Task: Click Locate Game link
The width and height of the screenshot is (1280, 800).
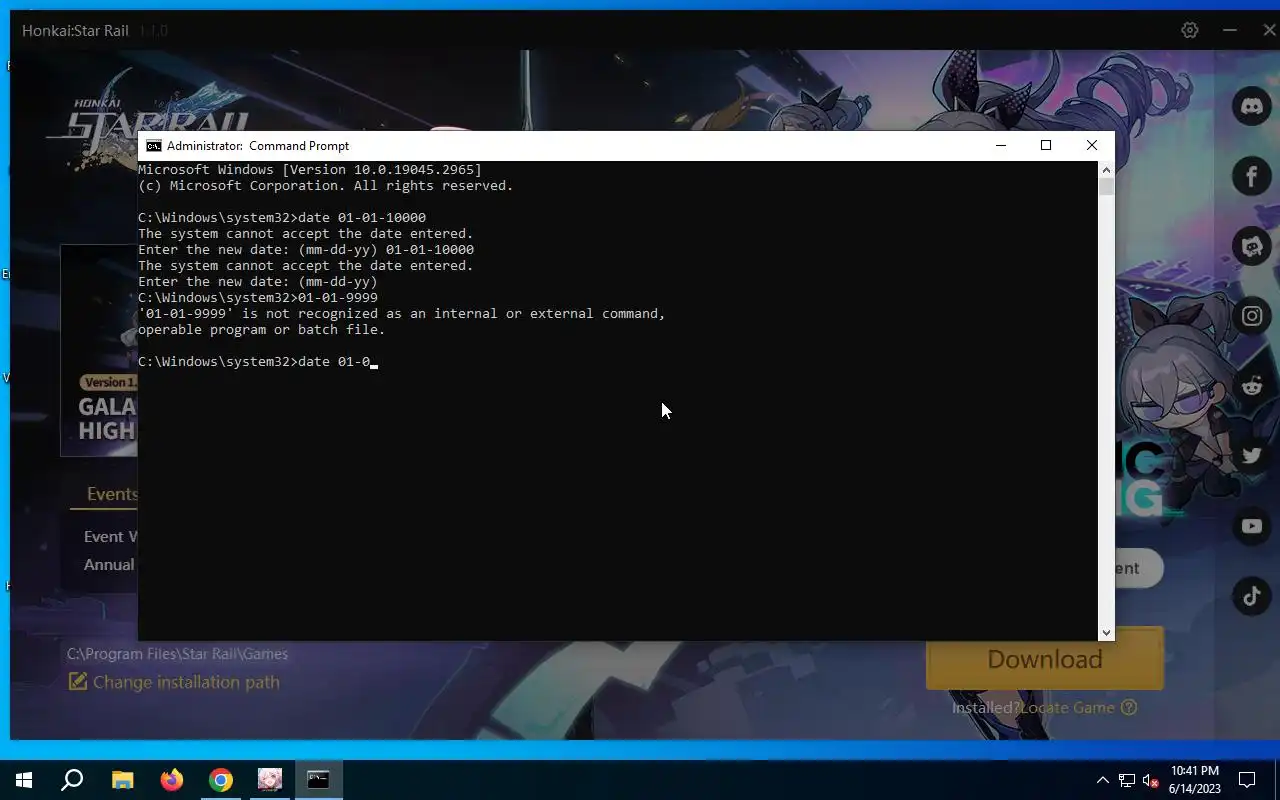Action: point(1067,707)
